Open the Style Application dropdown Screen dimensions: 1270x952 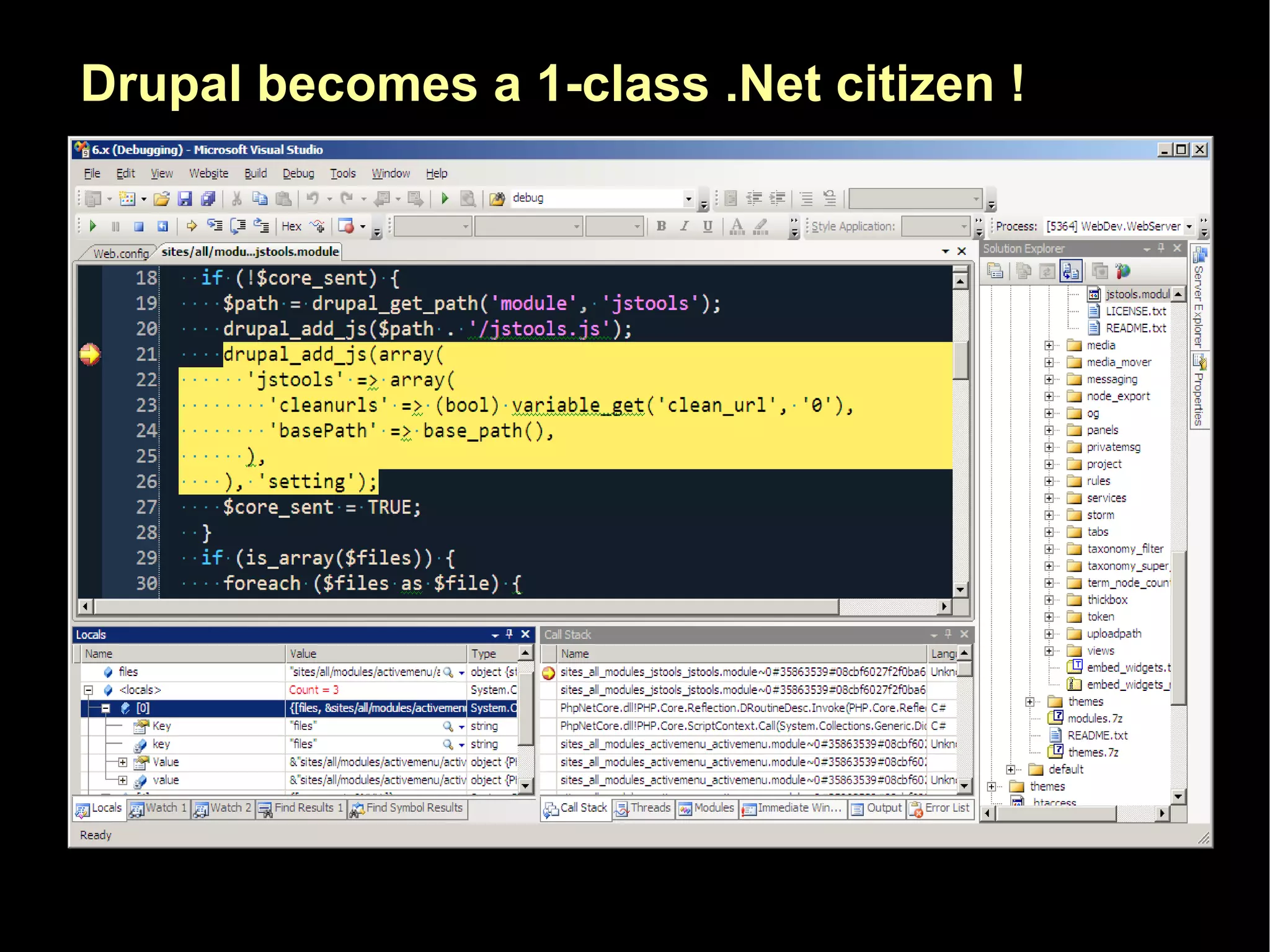click(964, 226)
